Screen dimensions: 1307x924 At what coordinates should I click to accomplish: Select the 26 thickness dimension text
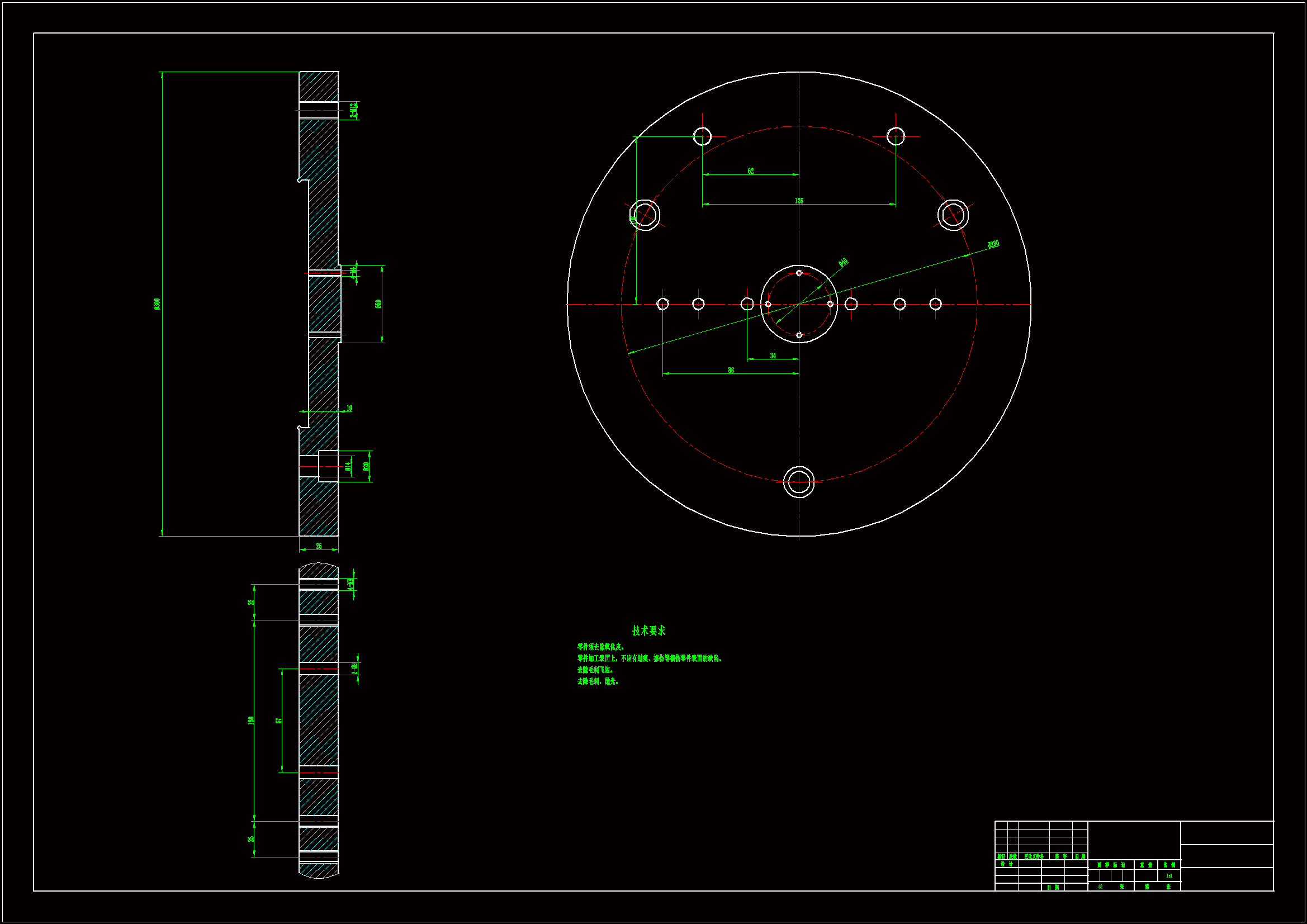319,546
